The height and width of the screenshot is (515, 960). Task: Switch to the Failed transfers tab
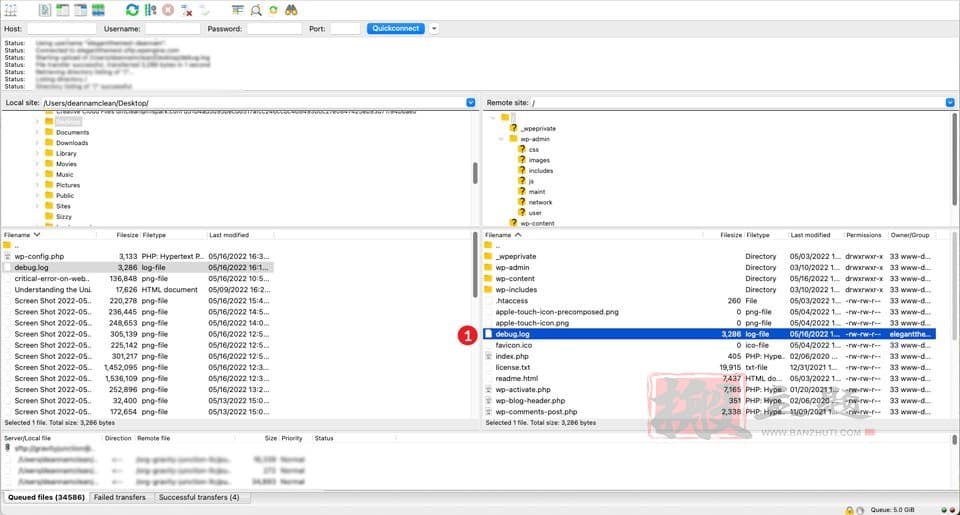click(x=120, y=497)
